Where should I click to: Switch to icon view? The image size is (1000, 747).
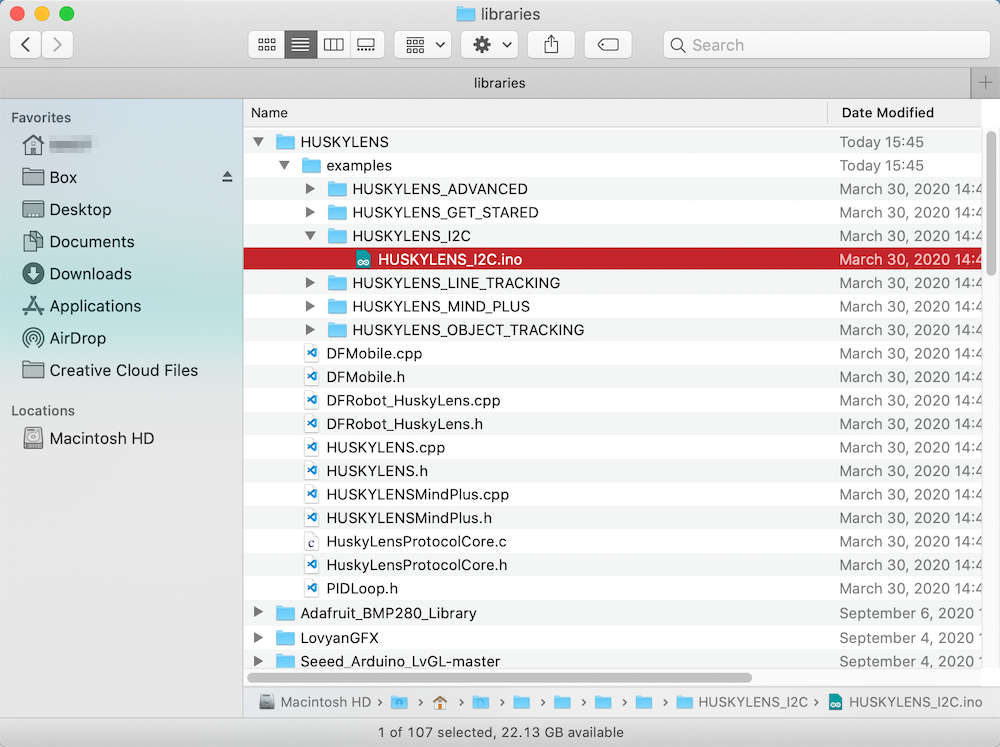click(x=267, y=45)
